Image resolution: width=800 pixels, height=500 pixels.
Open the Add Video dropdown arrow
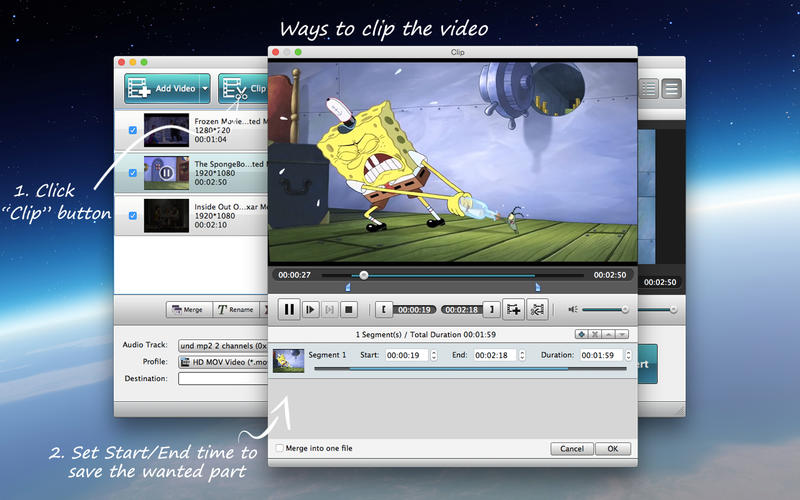(204, 88)
